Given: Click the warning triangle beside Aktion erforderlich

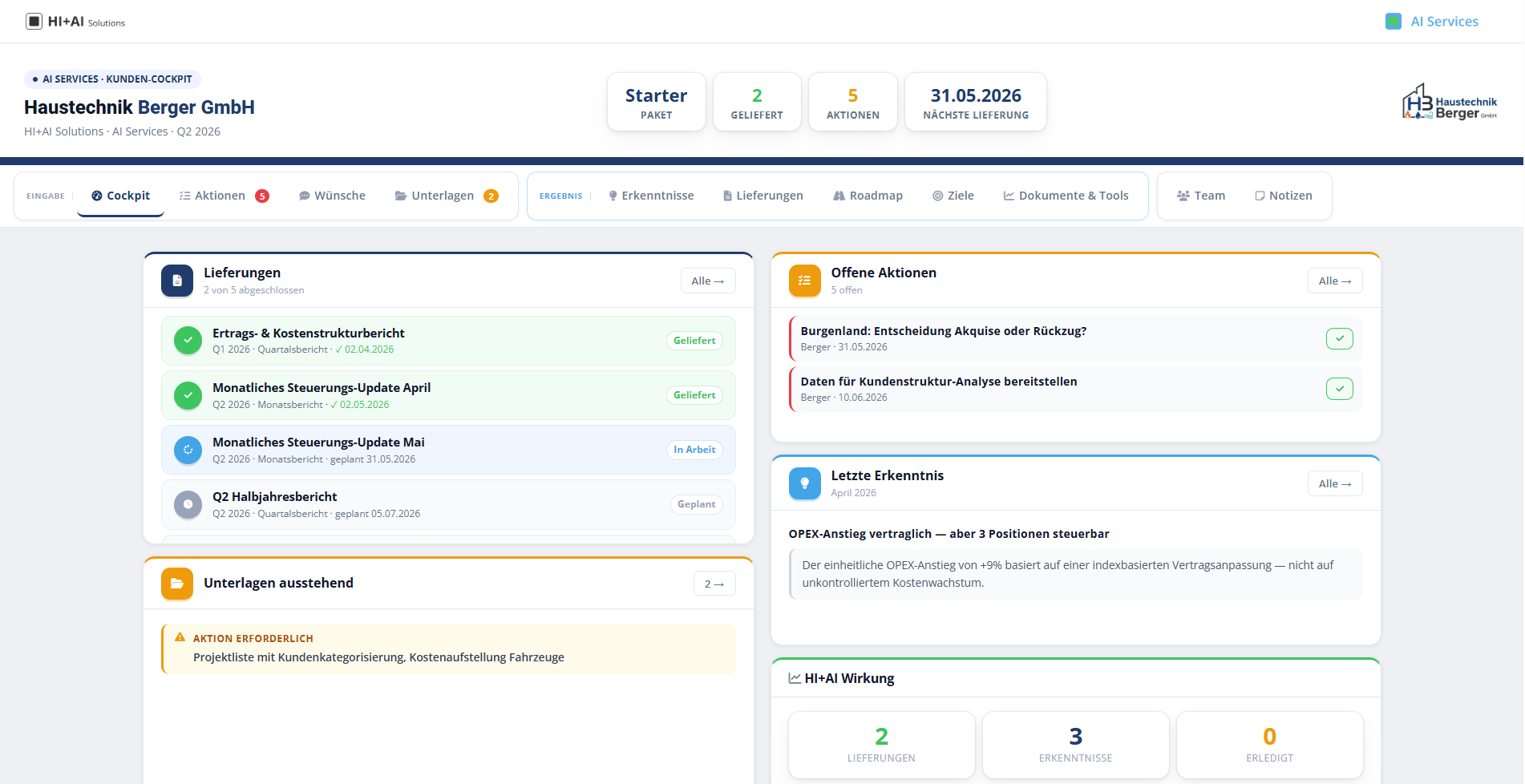Looking at the screenshot, I should (x=180, y=637).
